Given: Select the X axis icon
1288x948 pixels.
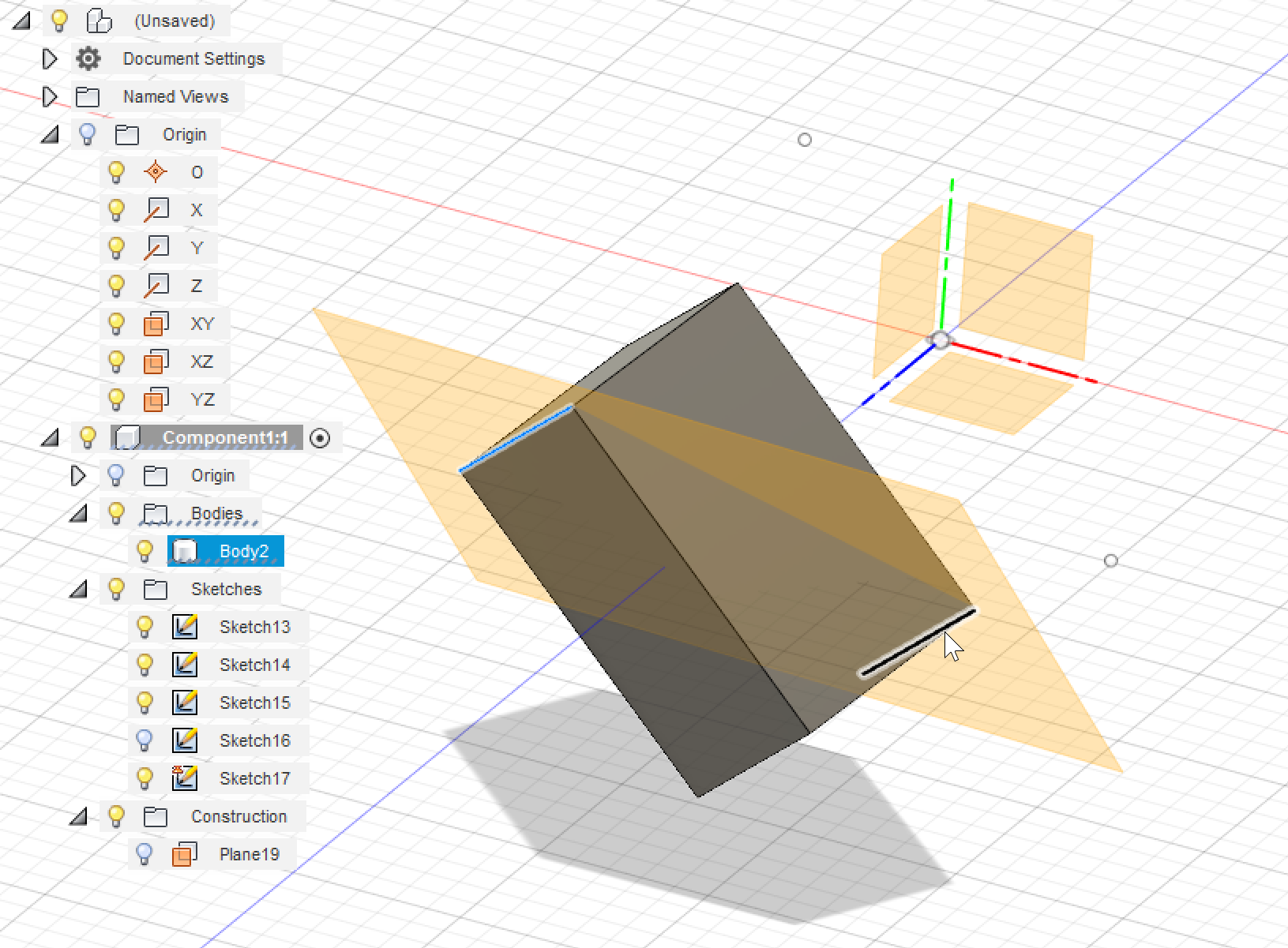Looking at the screenshot, I should (156, 210).
